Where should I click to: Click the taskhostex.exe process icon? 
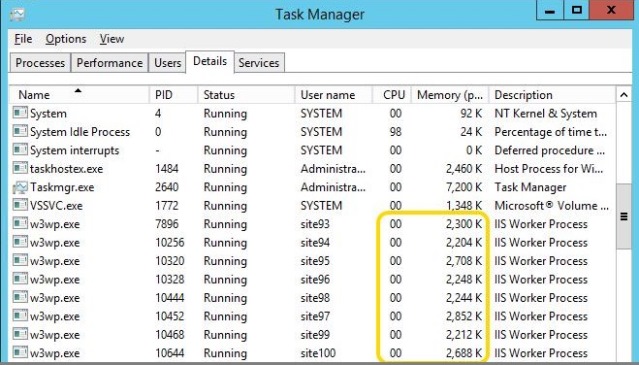click(20, 168)
